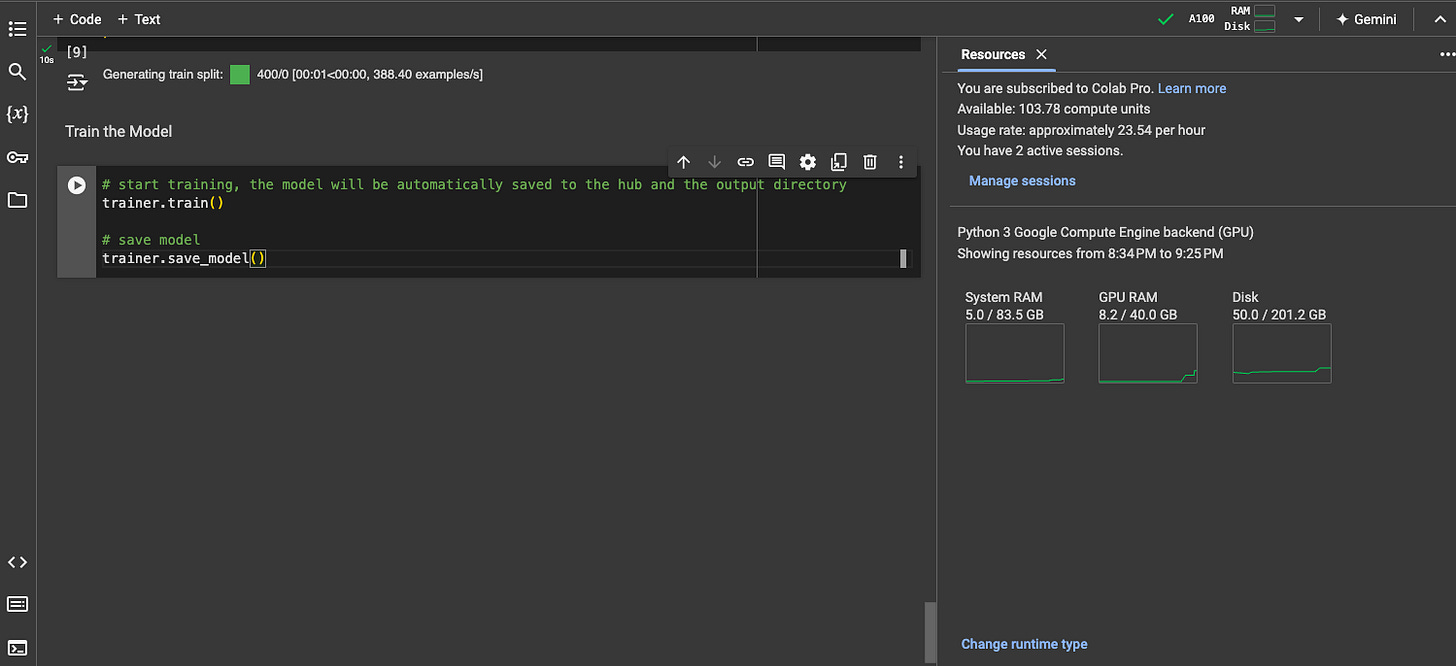Add a new Text cell
The image size is (1456, 666).
[139, 19]
